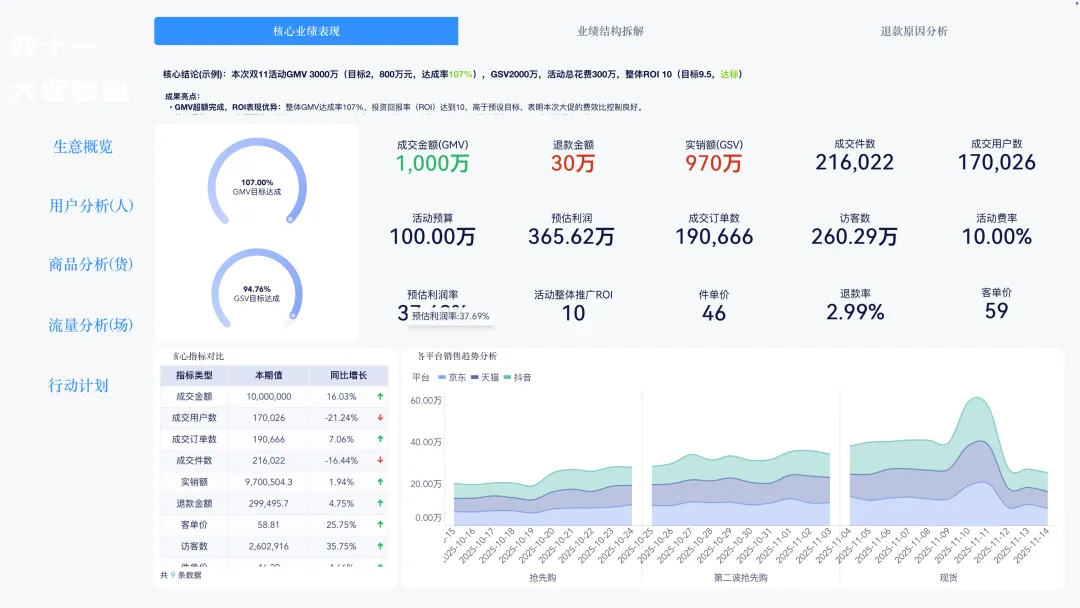Viewport: 1080px width, 608px height.
Task: Click the red down arrow for 成交用户数
Action: [379, 417]
